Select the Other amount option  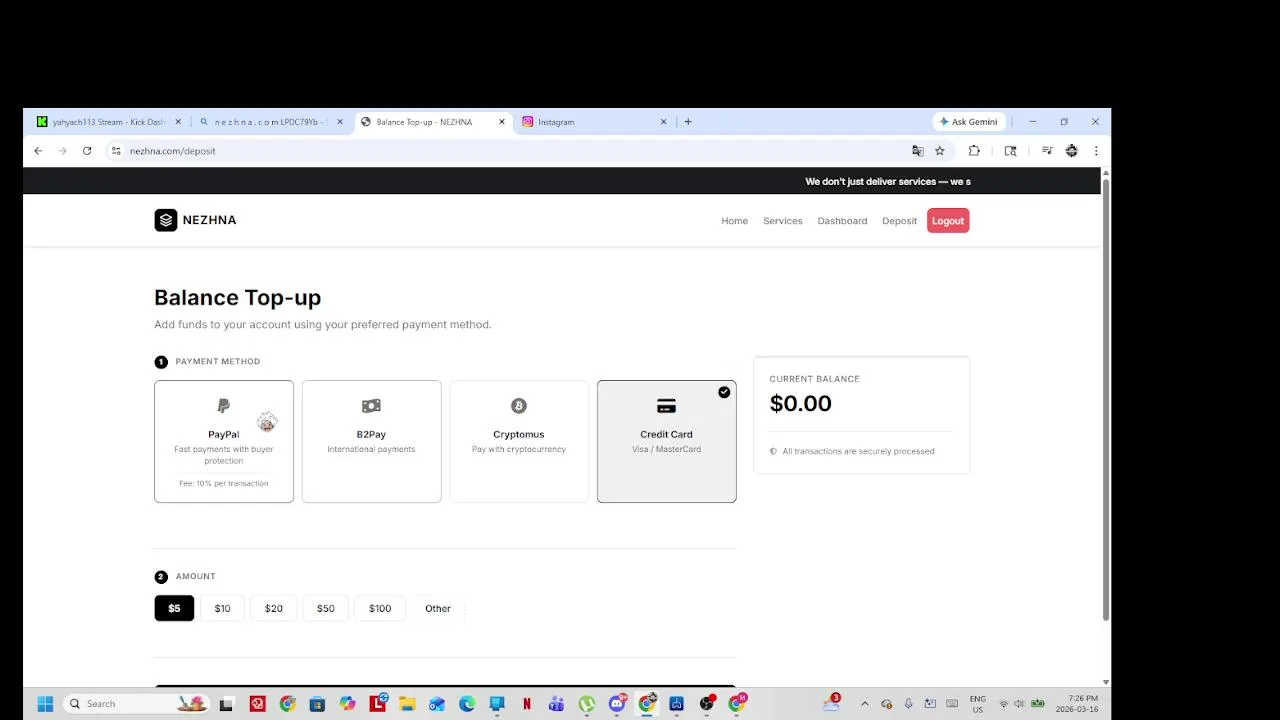[x=438, y=608]
